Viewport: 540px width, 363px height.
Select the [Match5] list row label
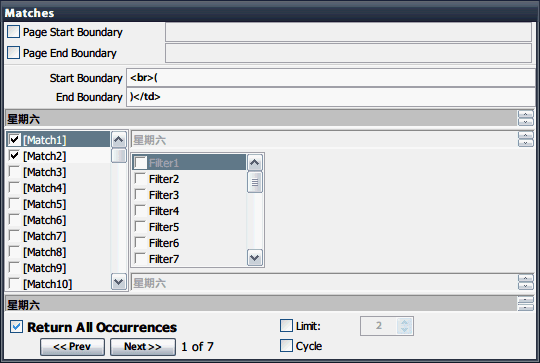tap(44, 204)
